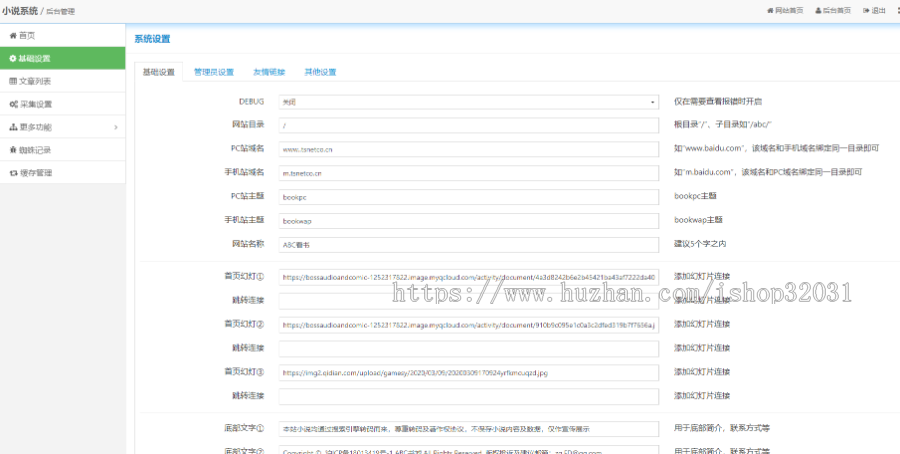Click the 后台首页 link in the top bar
900x454 pixels.
pos(833,11)
